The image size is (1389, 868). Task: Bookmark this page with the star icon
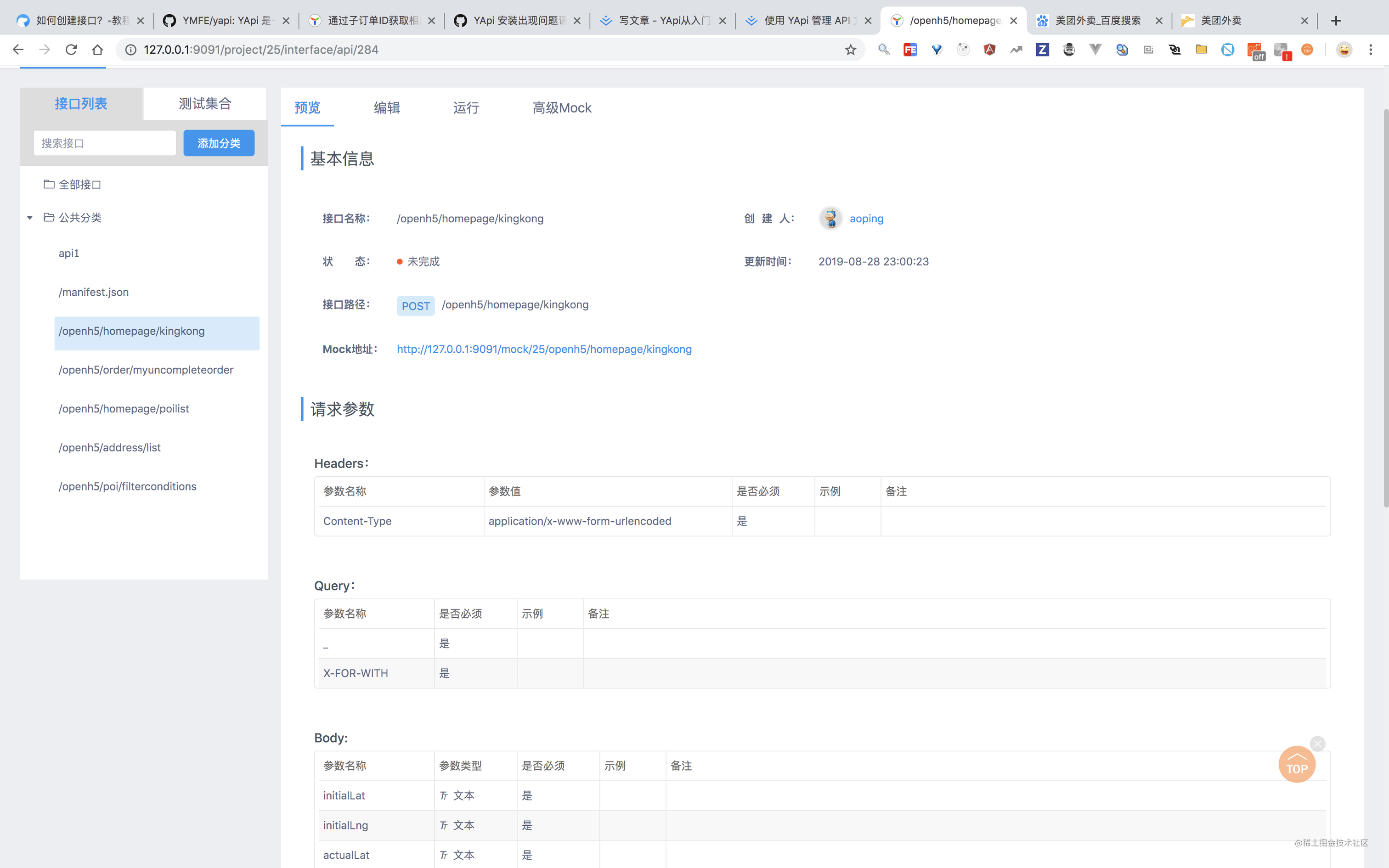(x=851, y=50)
